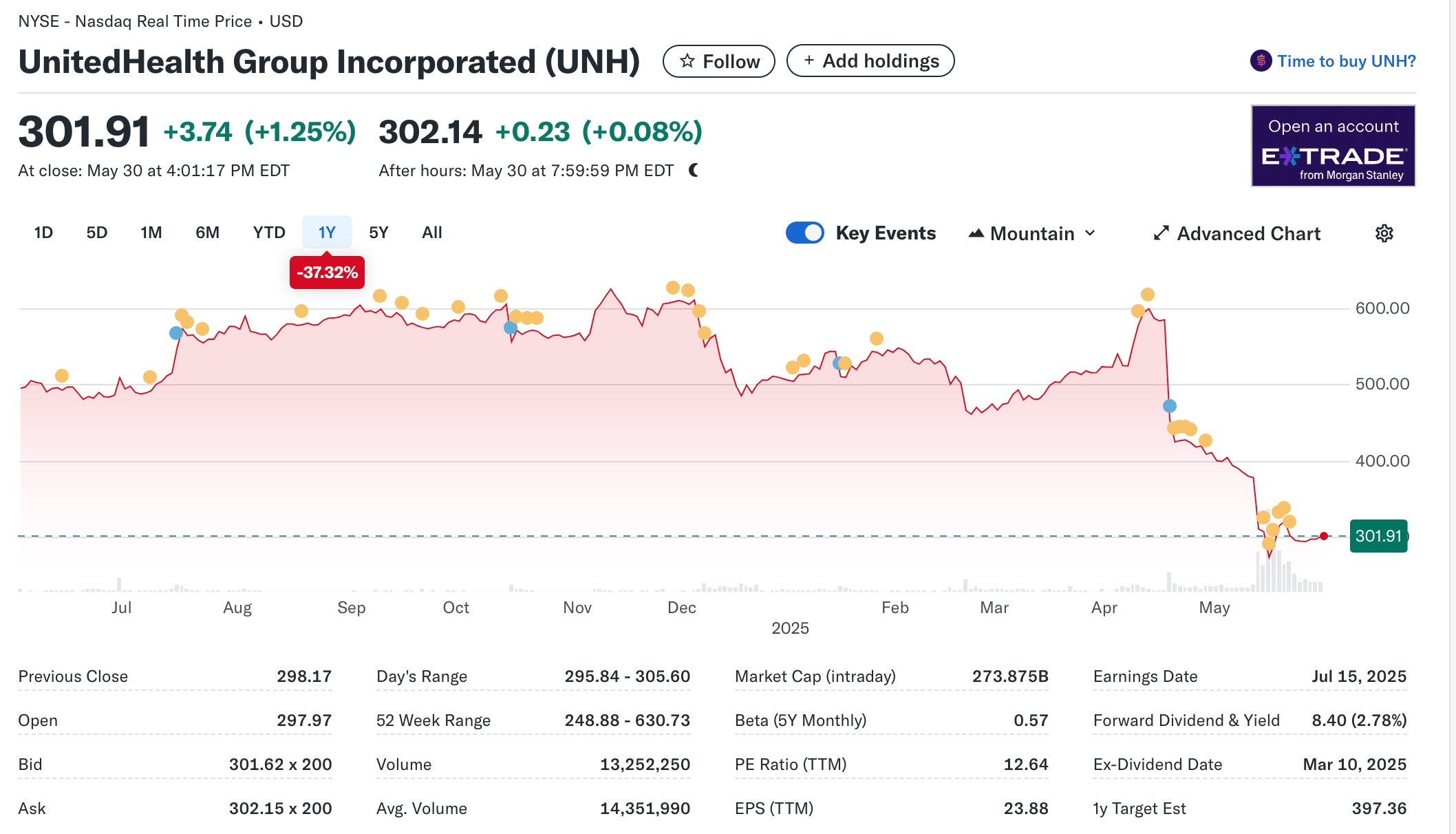
Task: Show All-time chart range
Action: 432,233
